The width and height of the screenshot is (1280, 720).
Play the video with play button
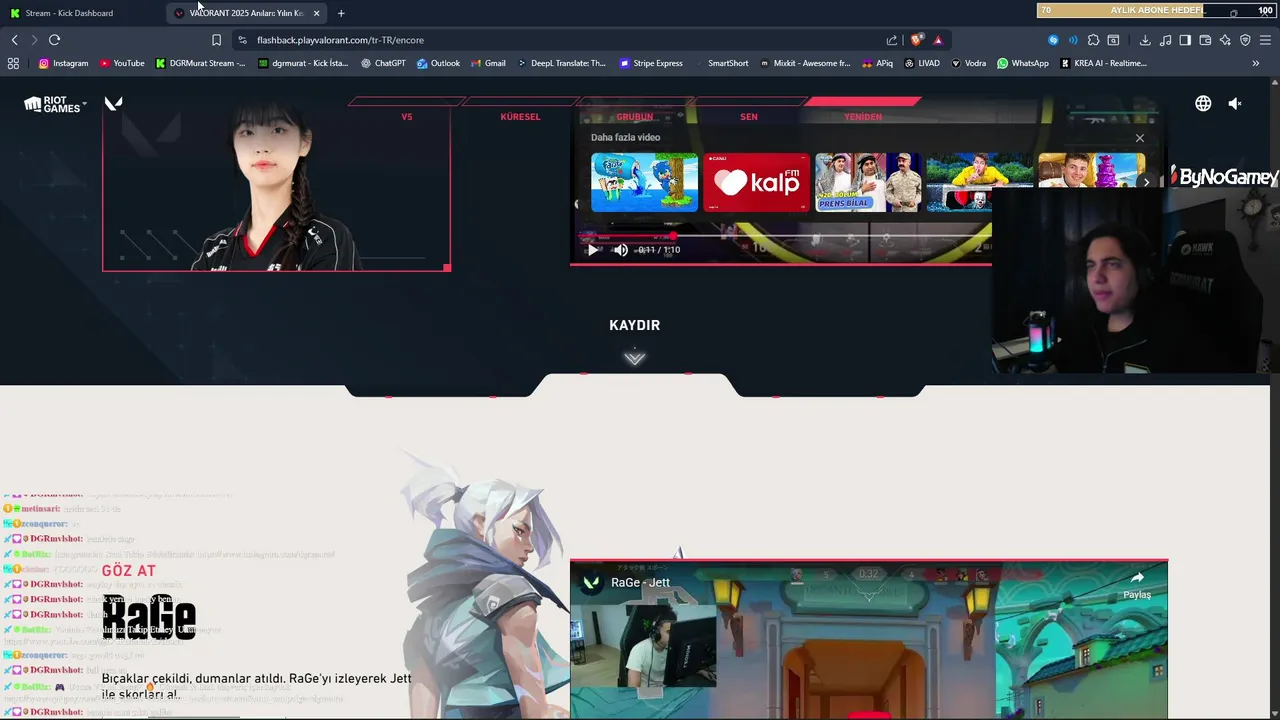592,250
